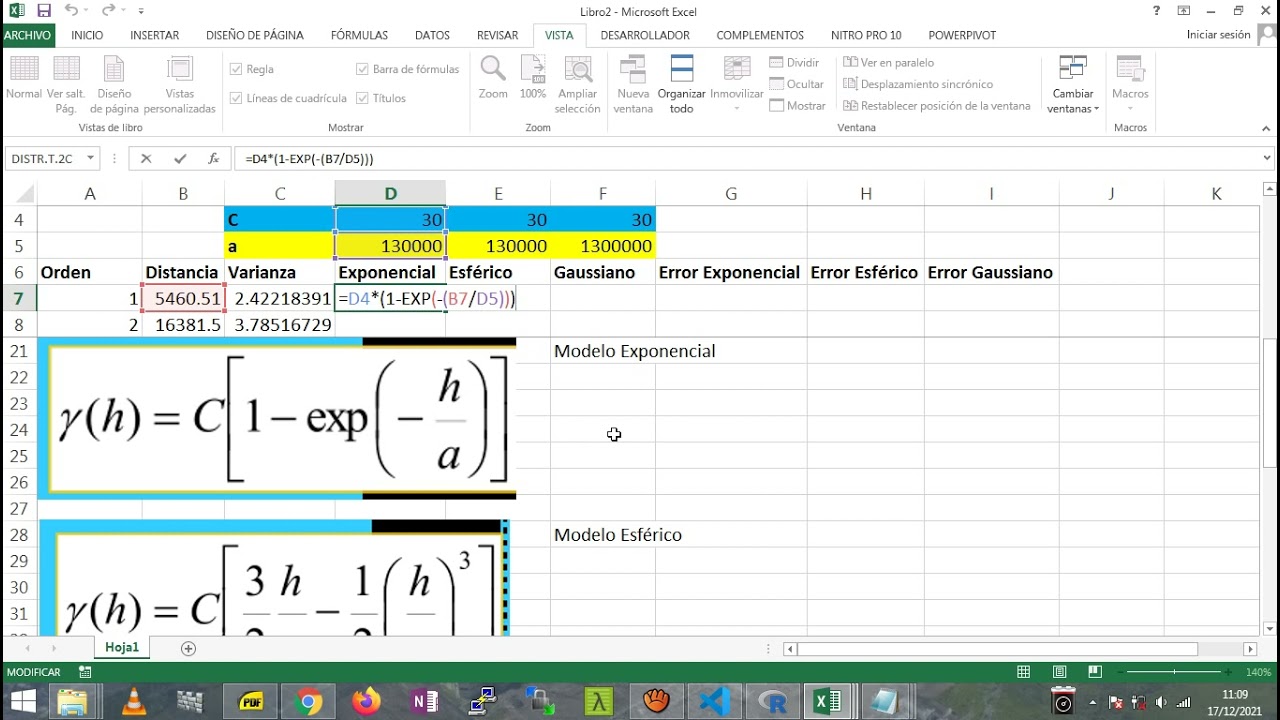Select cell with Modelo Exponencial
The height and width of the screenshot is (720, 1280).
point(603,351)
